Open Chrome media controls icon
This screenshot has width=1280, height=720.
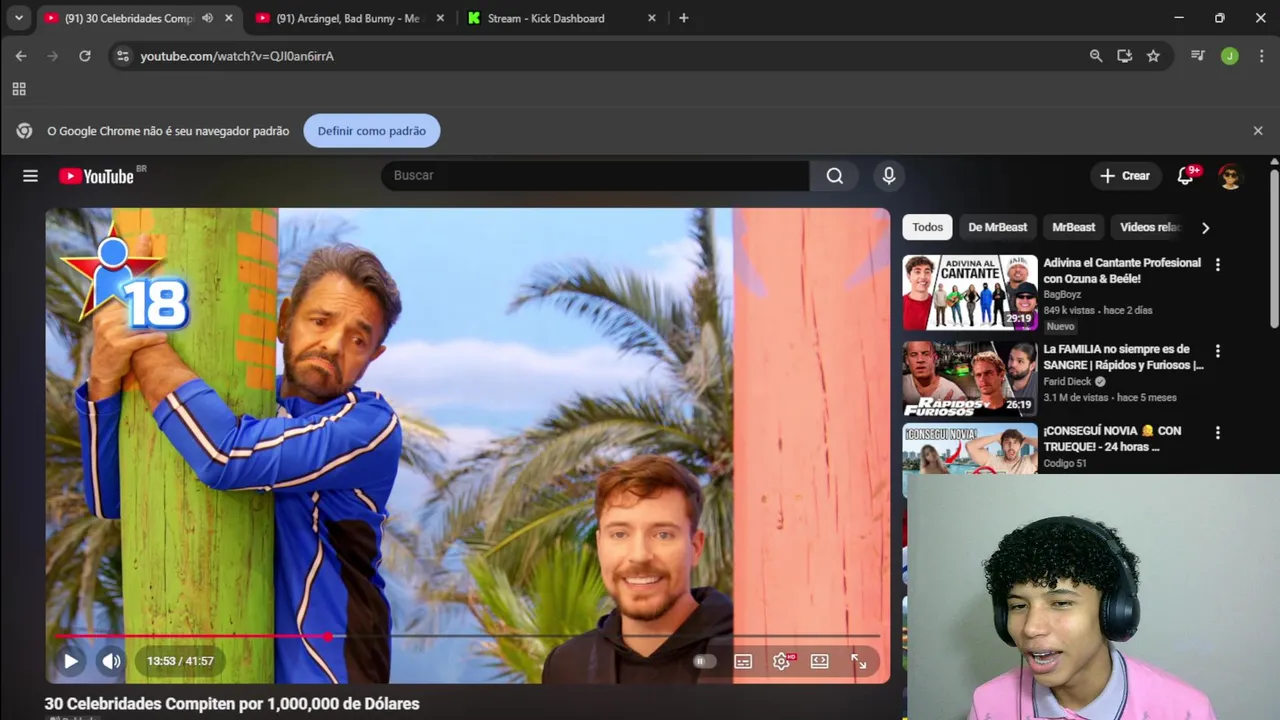(1198, 56)
